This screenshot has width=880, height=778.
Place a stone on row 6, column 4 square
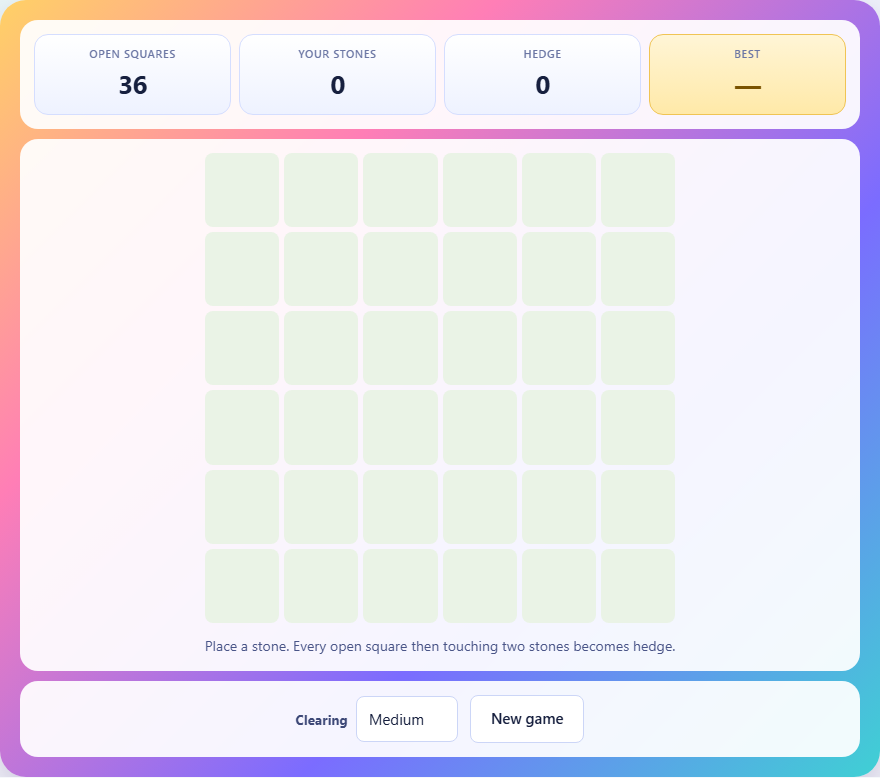pos(480,586)
